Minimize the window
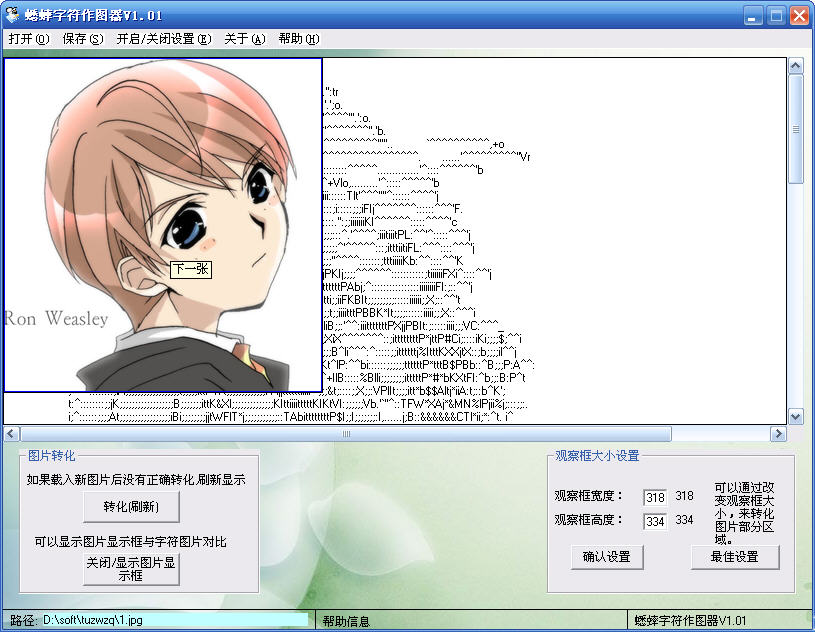Viewport: 815px width, 632px height. [752, 16]
